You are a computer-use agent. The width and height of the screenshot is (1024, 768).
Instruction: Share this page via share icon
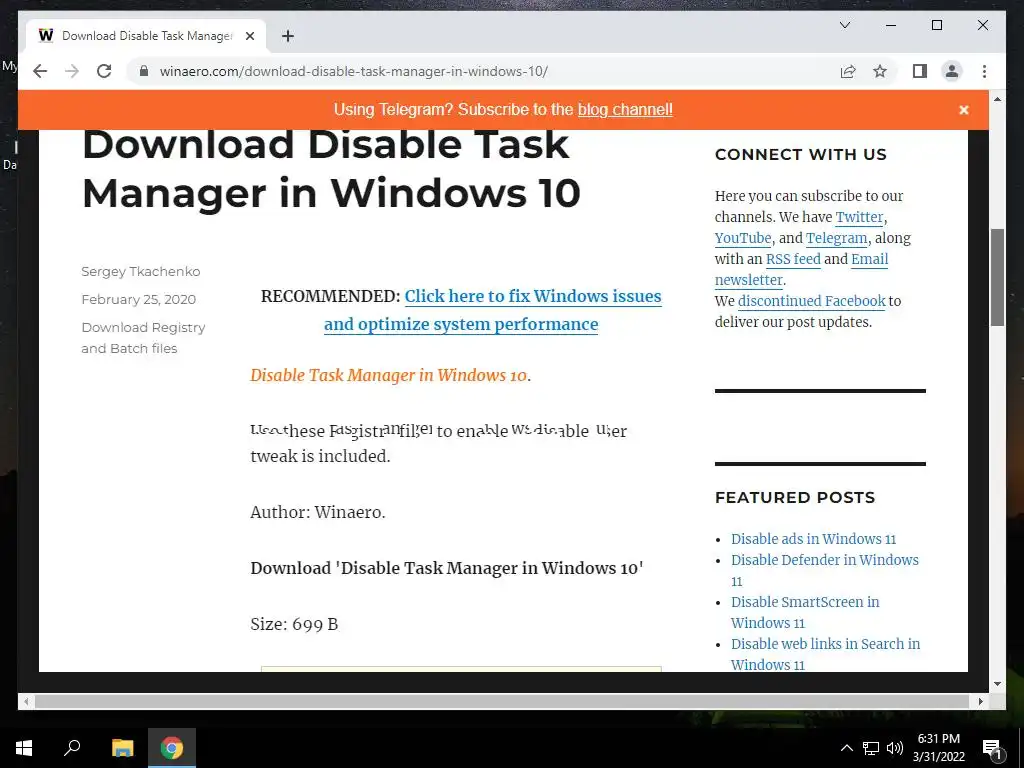(848, 71)
